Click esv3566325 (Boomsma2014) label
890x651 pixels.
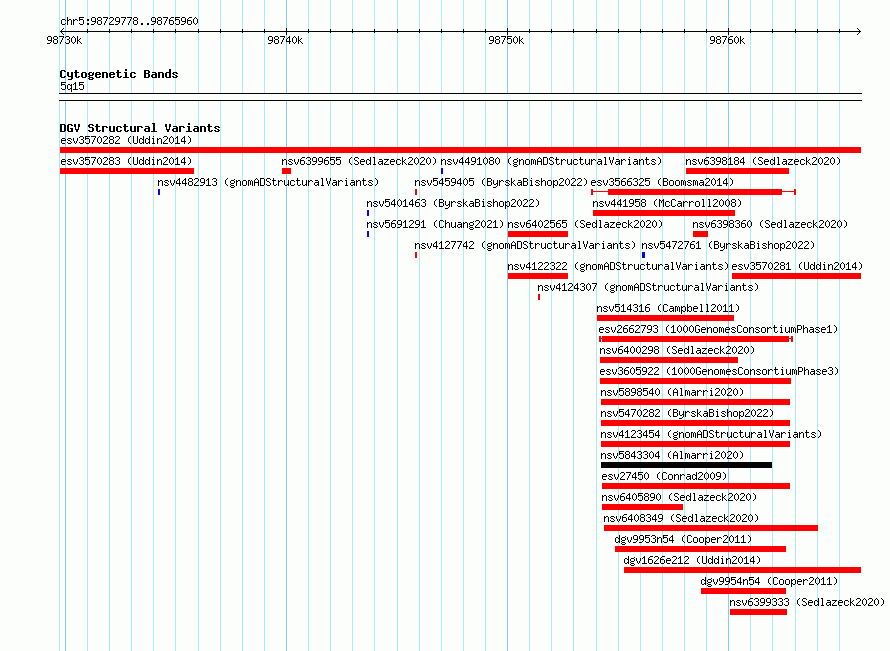coord(662,182)
